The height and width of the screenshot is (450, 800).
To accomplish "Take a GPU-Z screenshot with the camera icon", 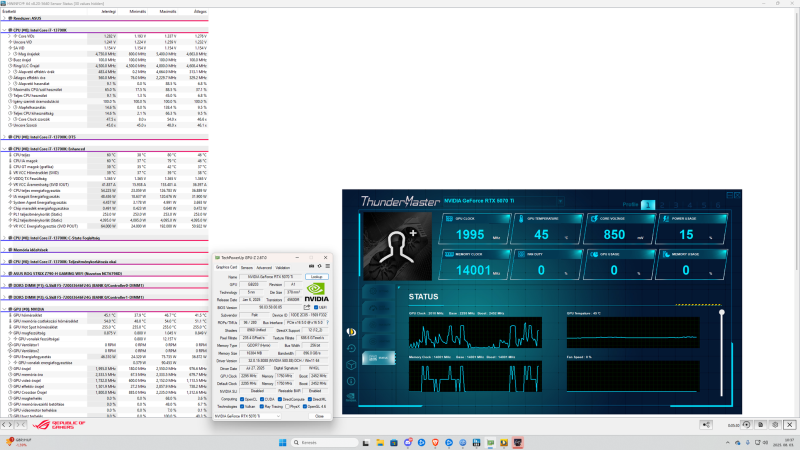I will [x=311, y=266].
